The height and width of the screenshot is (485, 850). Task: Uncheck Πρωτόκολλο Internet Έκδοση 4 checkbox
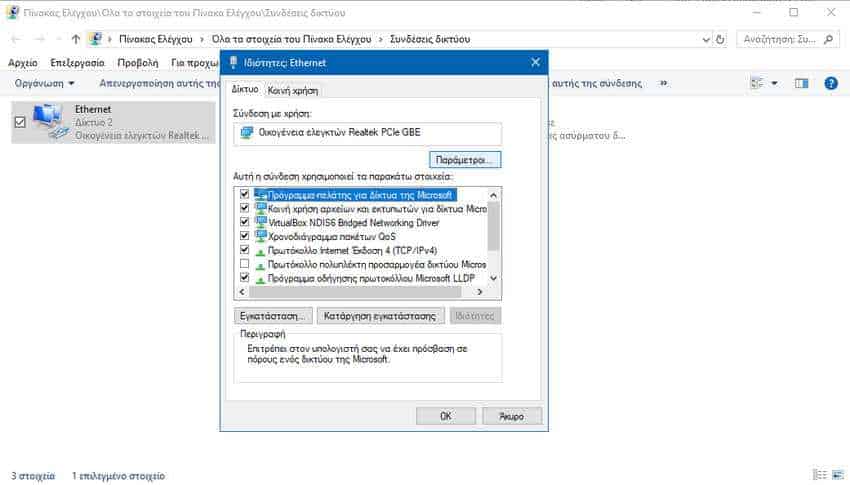pyautogui.click(x=244, y=250)
